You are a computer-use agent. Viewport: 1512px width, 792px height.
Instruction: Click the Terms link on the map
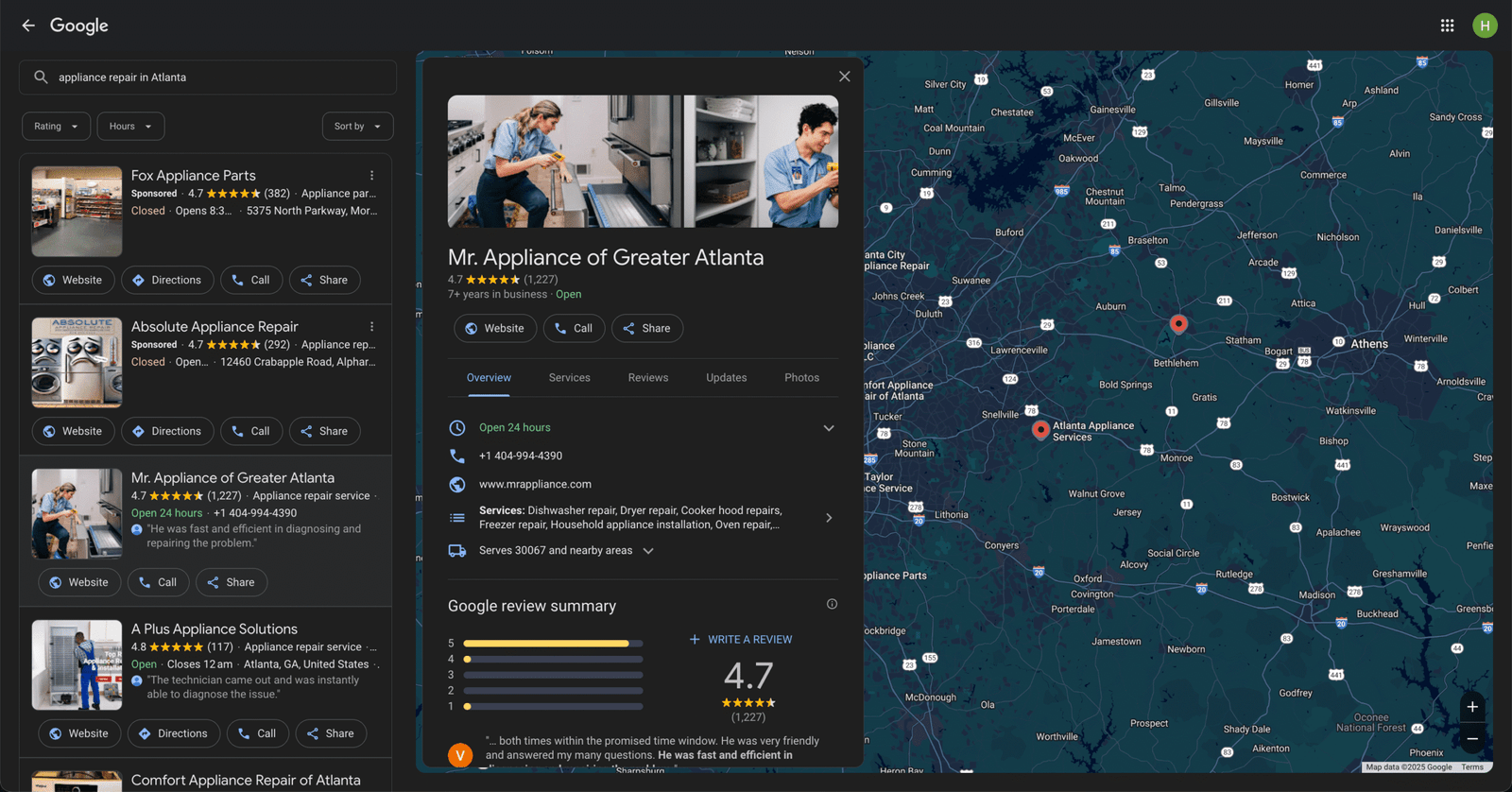pyautogui.click(x=1472, y=767)
